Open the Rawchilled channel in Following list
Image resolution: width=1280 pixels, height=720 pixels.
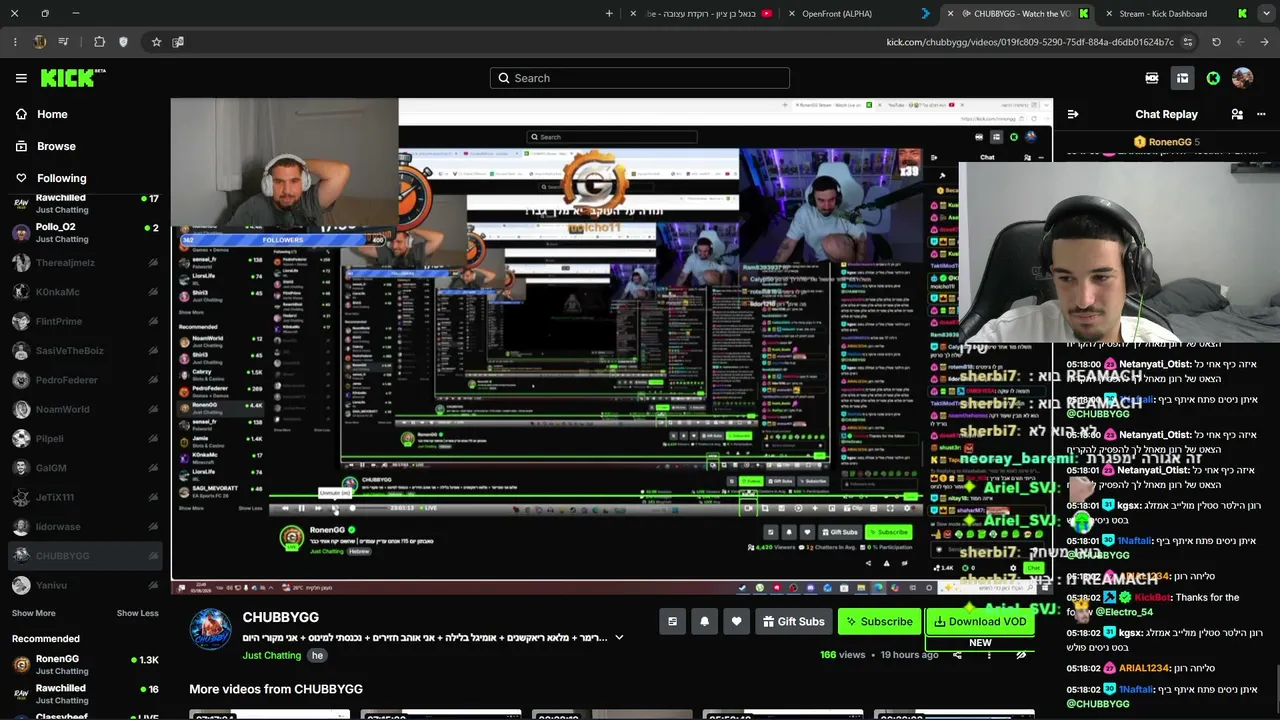point(85,204)
